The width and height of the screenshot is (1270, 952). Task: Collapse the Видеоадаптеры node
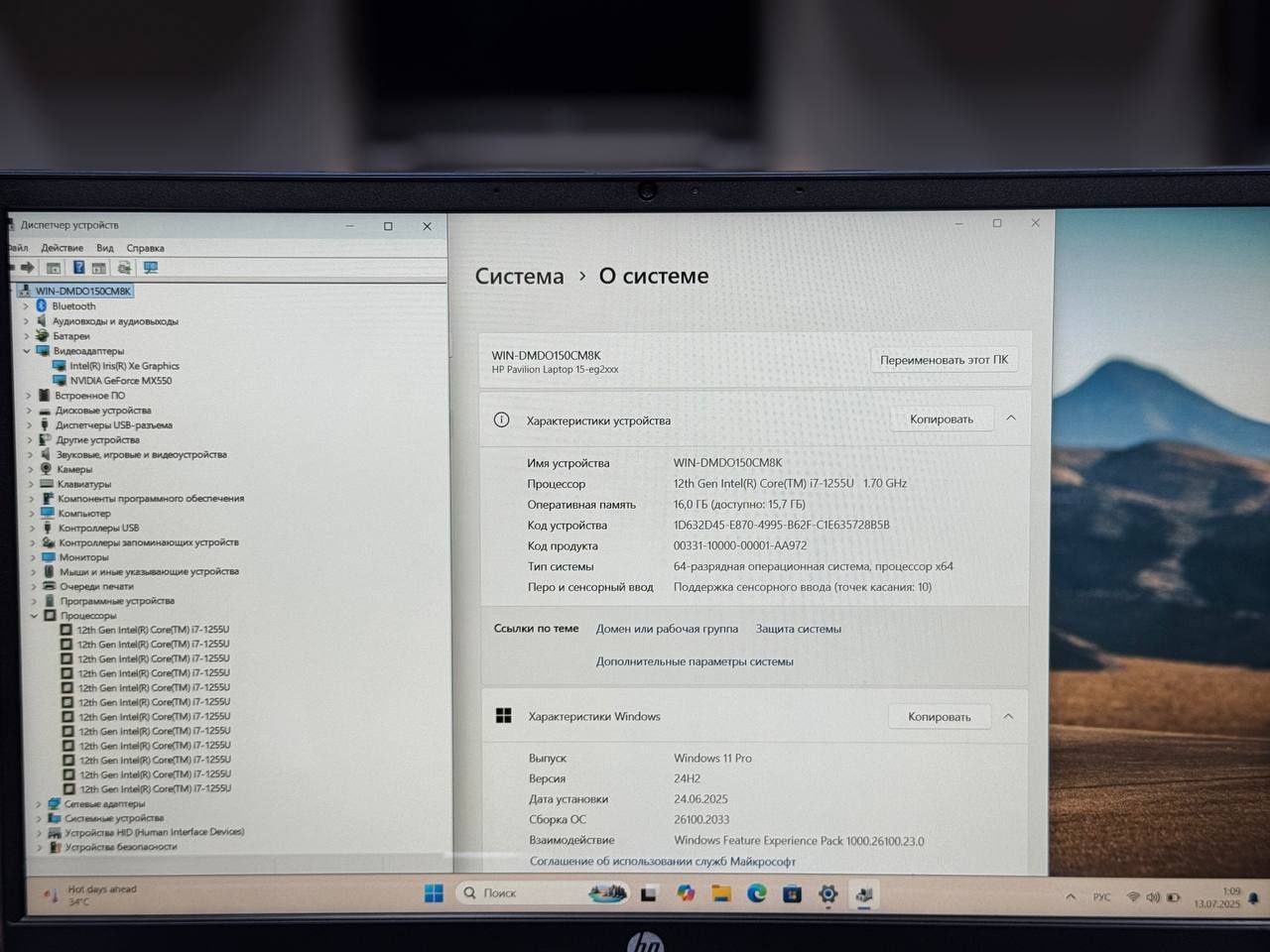tap(27, 351)
